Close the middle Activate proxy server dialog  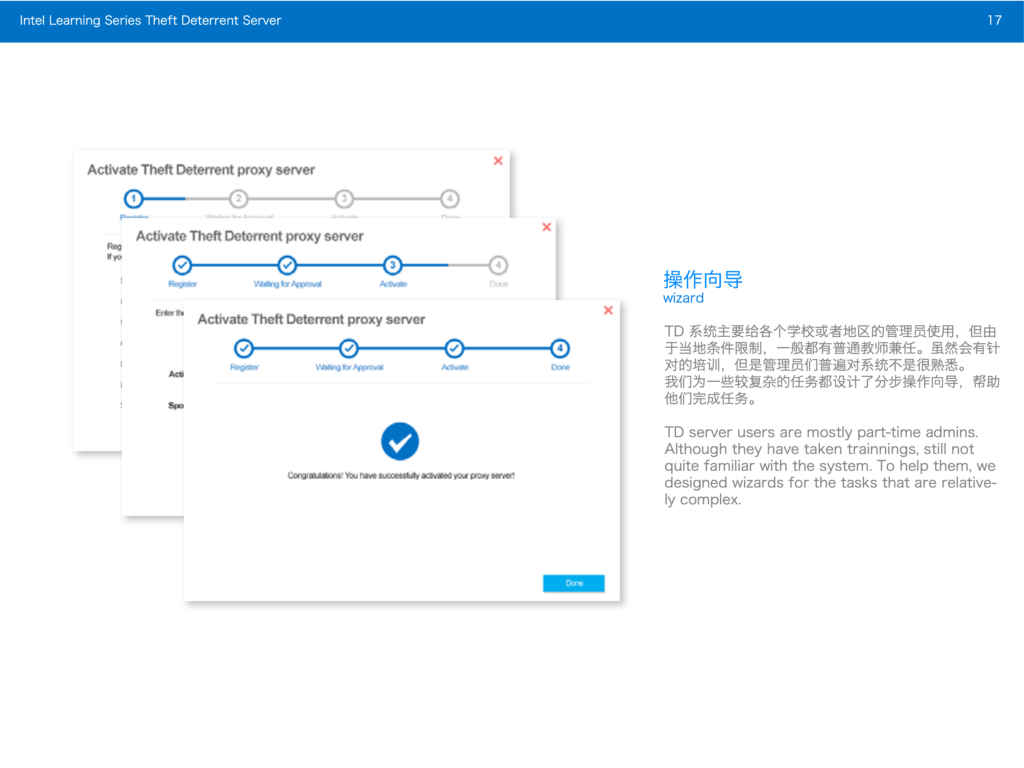click(546, 227)
